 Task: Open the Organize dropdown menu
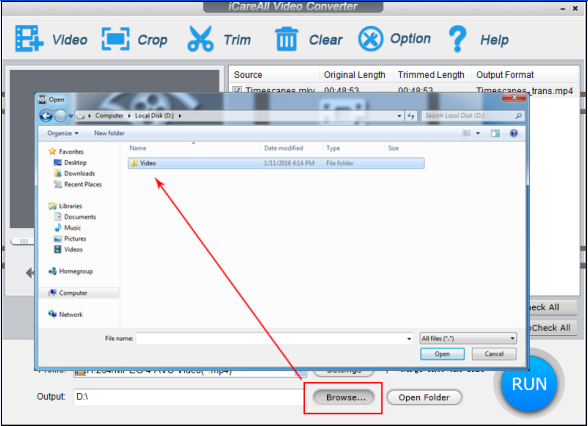pos(63,133)
